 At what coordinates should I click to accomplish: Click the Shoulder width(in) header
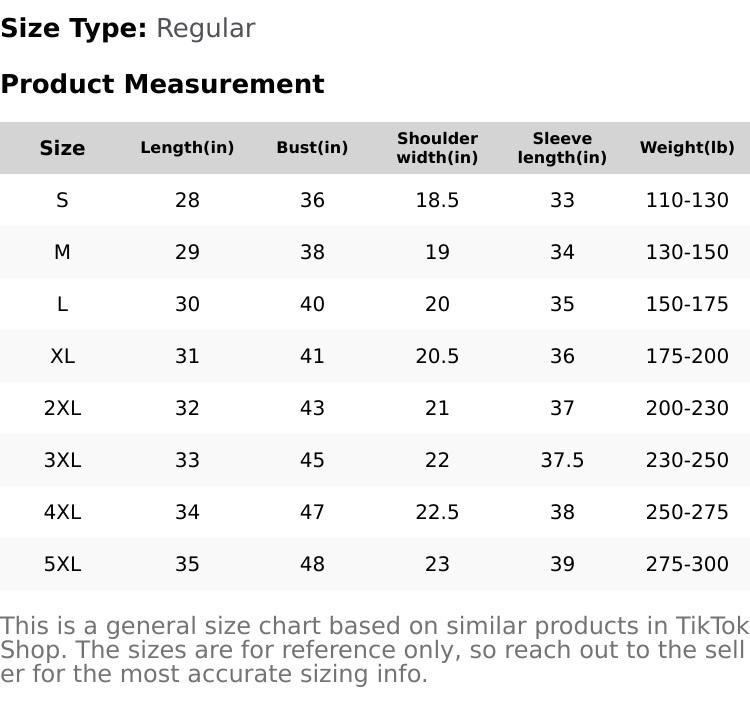pyautogui.click(x=437, y=148)
